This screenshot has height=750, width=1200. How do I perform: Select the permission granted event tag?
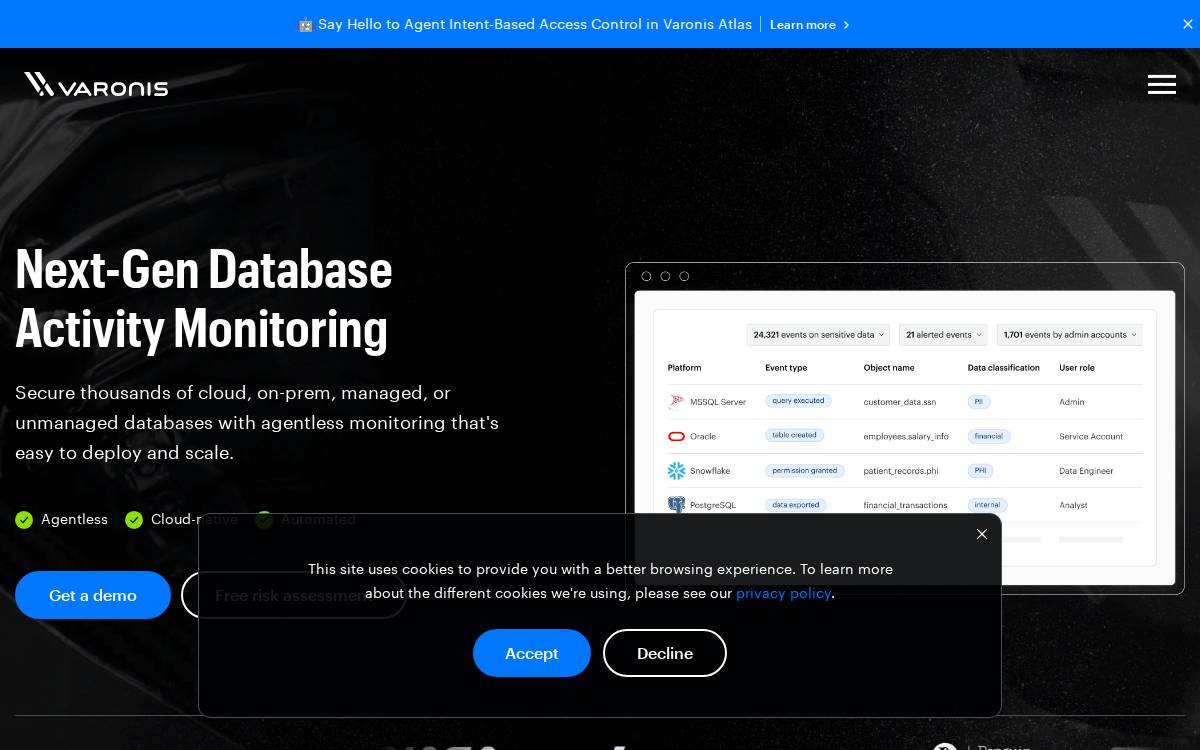point(805,470)
